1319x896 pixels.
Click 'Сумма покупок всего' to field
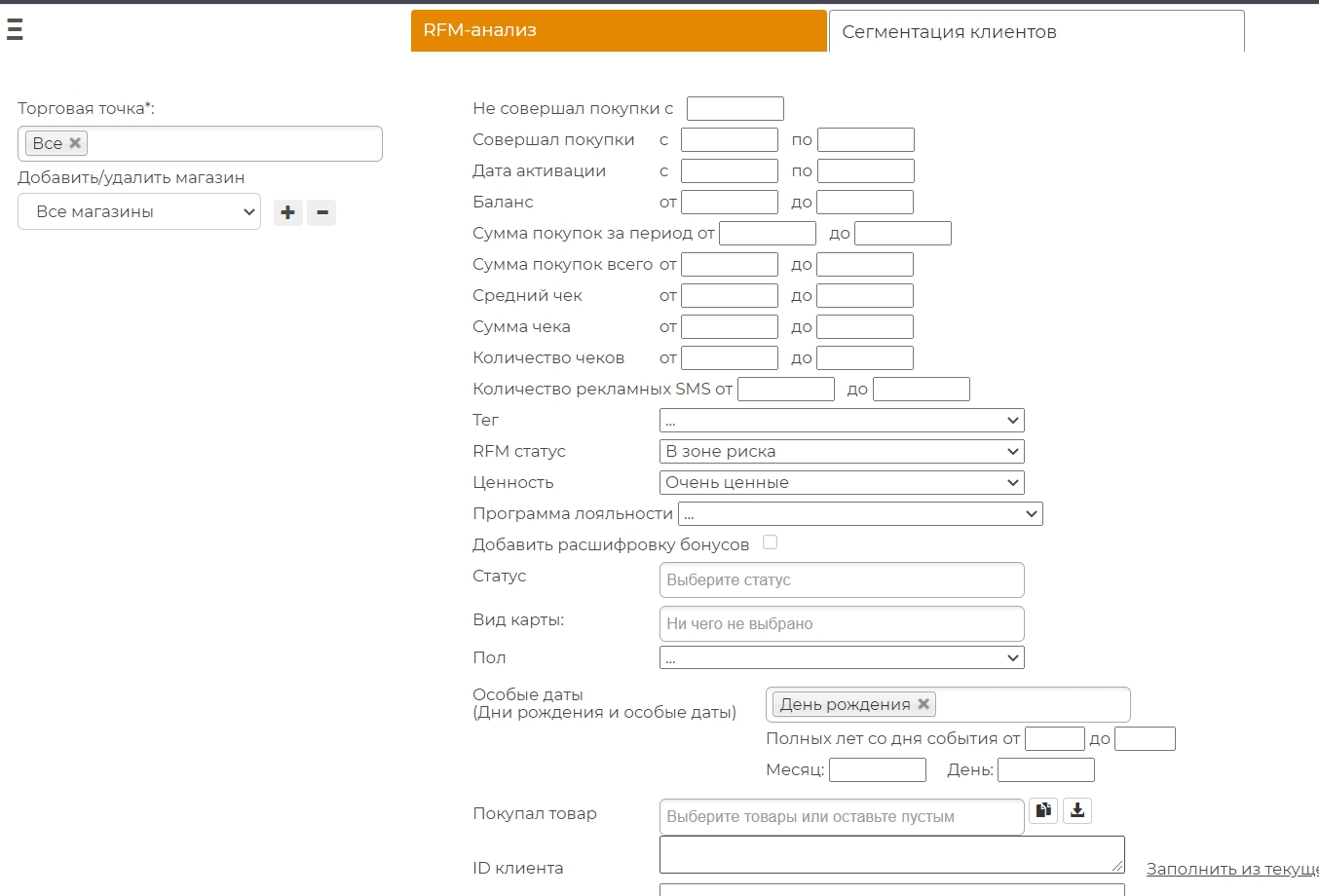[865, 265]
